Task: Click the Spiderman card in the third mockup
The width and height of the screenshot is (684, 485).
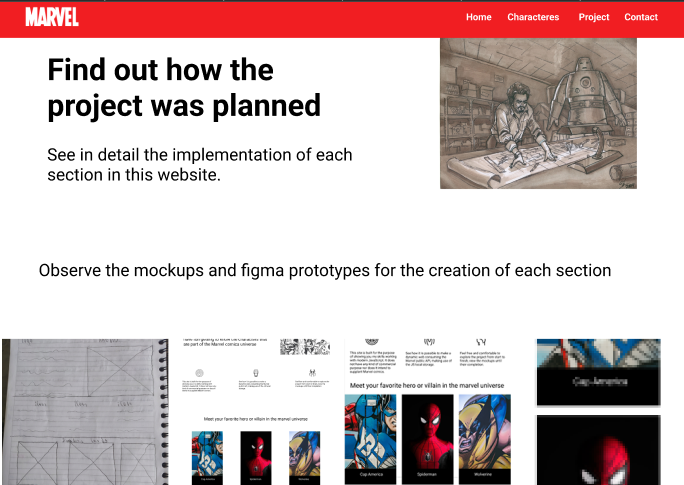Action: coord(428,439)
